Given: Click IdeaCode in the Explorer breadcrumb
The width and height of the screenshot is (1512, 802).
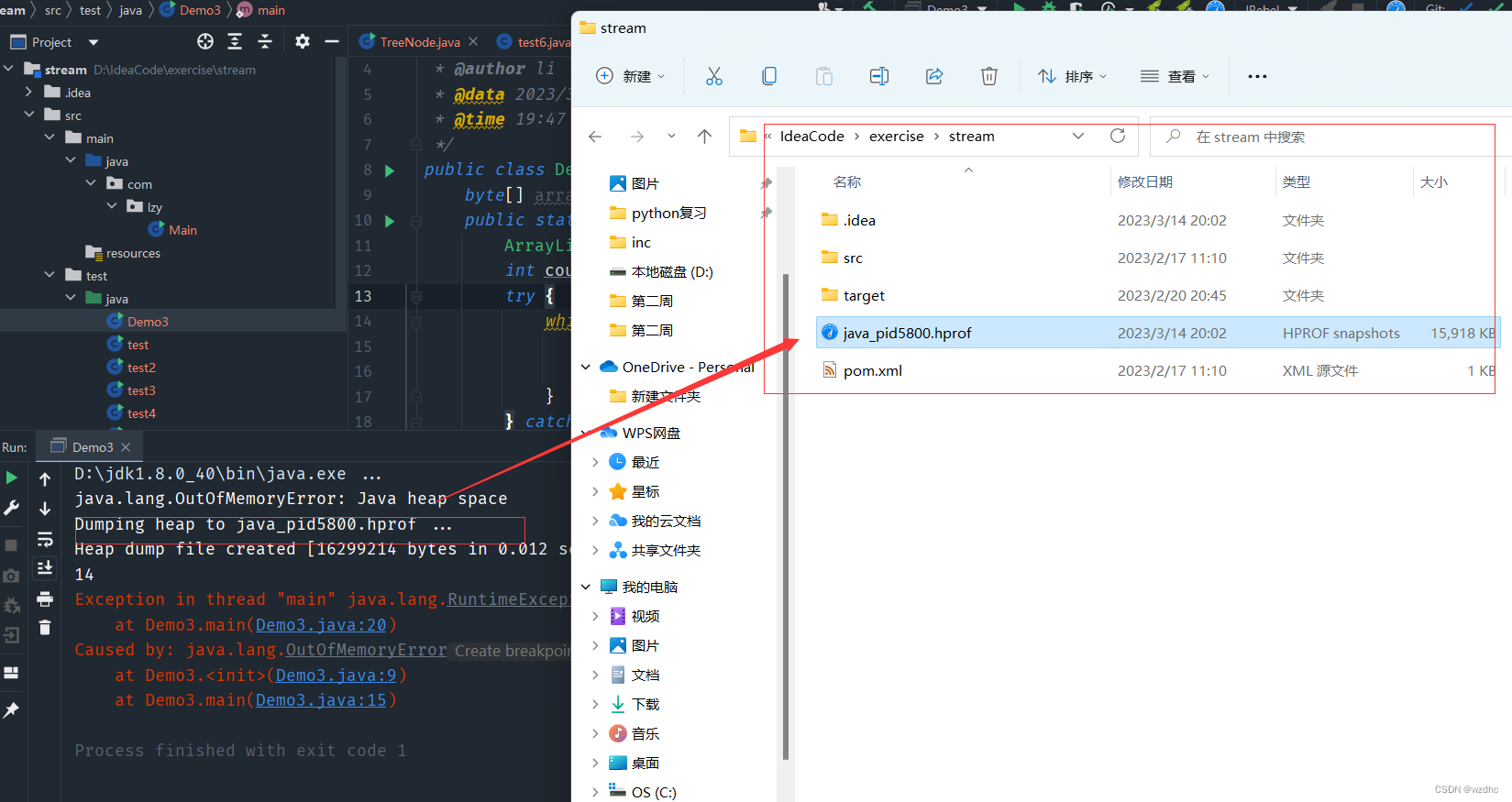Looking at the screenshot, I should point(811,136).
